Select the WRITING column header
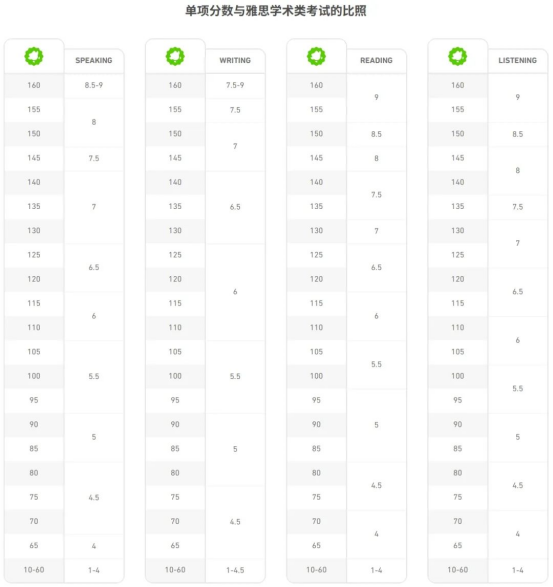The image size is (553, 587). point(235,60)
